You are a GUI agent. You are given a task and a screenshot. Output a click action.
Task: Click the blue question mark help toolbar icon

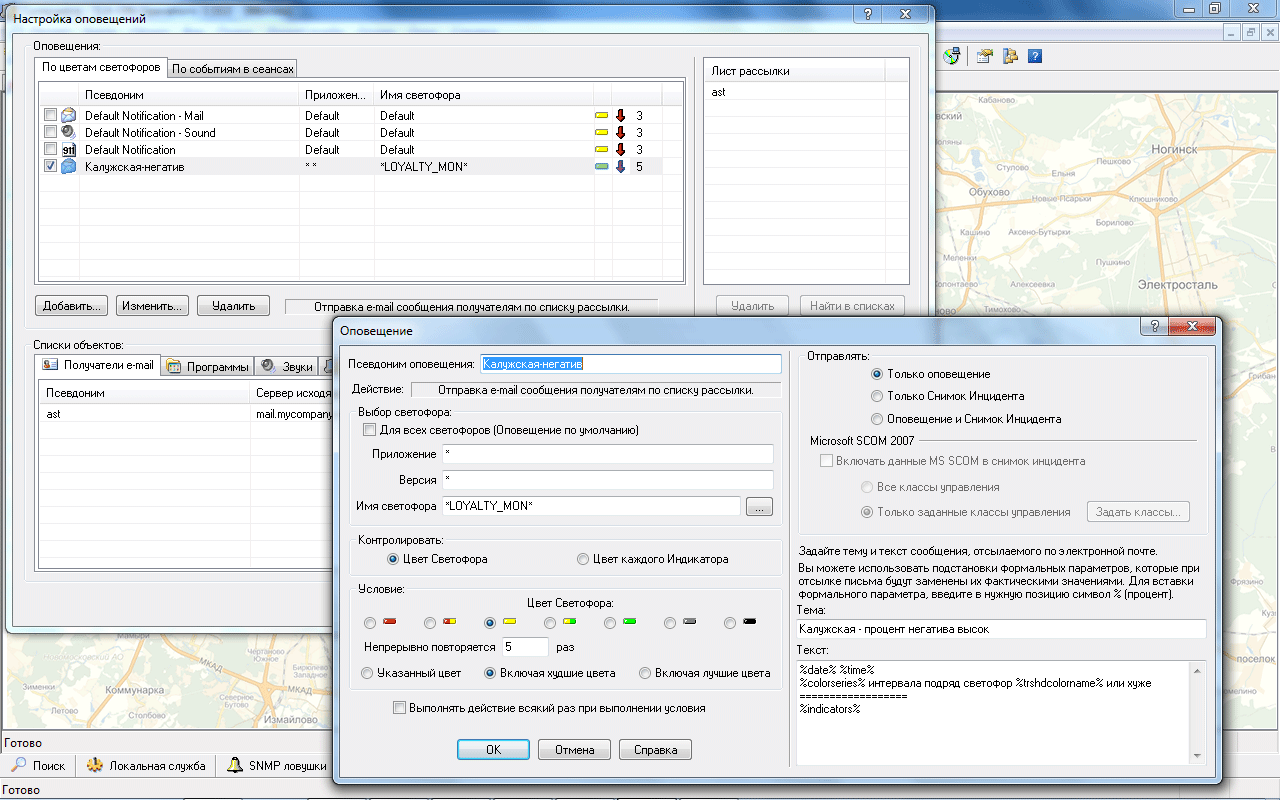click(x=1035, y=56)
